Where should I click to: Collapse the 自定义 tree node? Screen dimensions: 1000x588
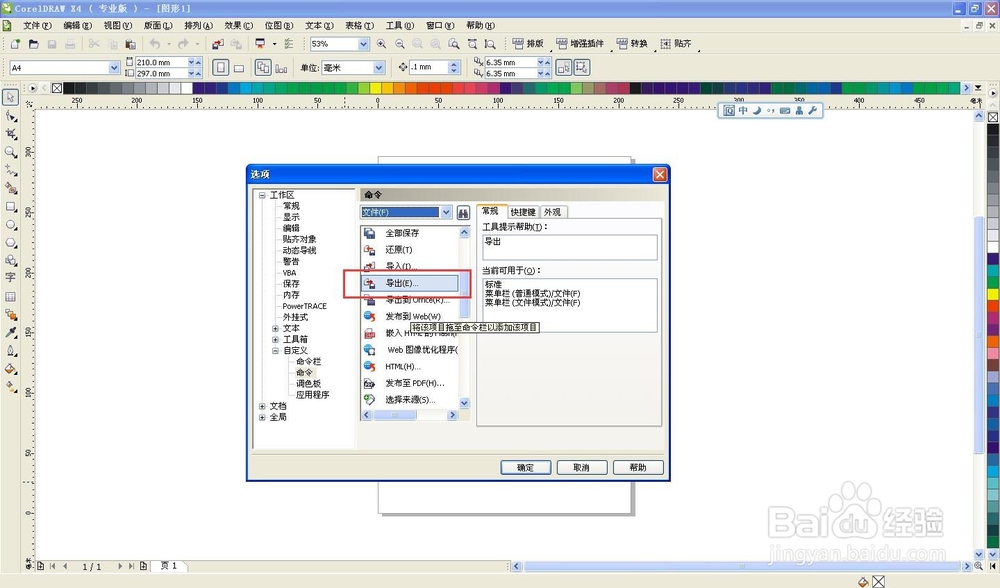[276, 351]
